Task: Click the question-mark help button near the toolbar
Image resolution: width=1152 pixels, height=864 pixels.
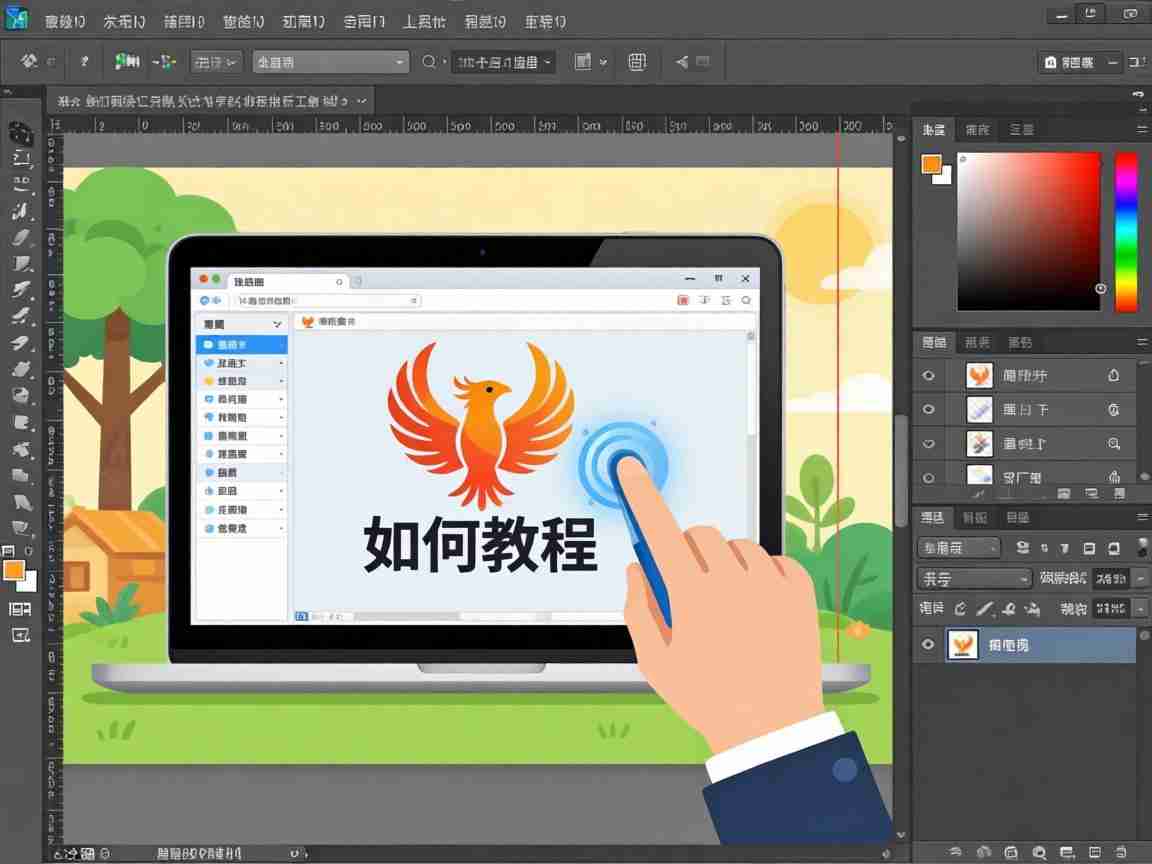Action: pos(84,61)
